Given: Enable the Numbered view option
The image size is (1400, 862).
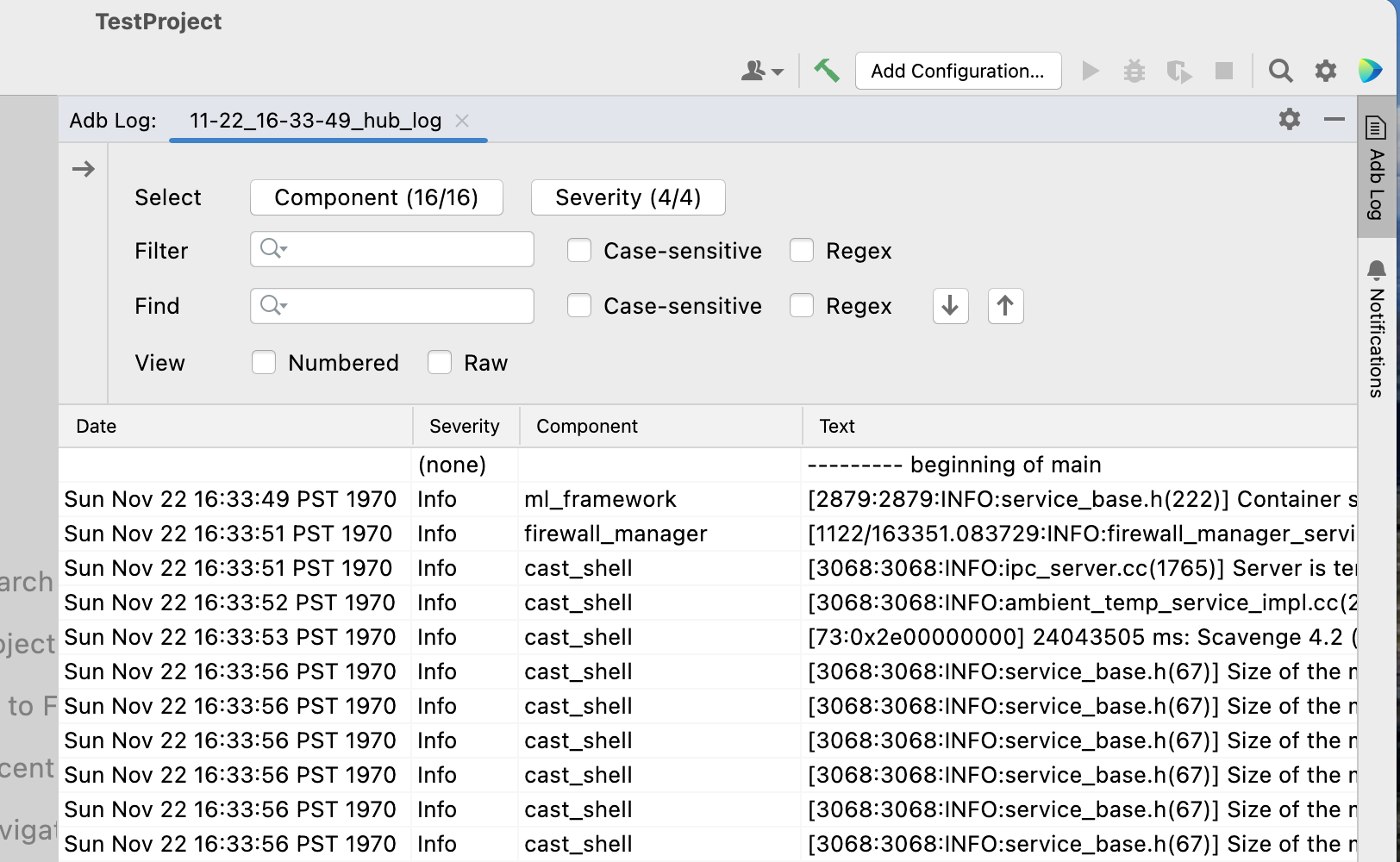Looking at the screenshot, I should tap(264, 362).
